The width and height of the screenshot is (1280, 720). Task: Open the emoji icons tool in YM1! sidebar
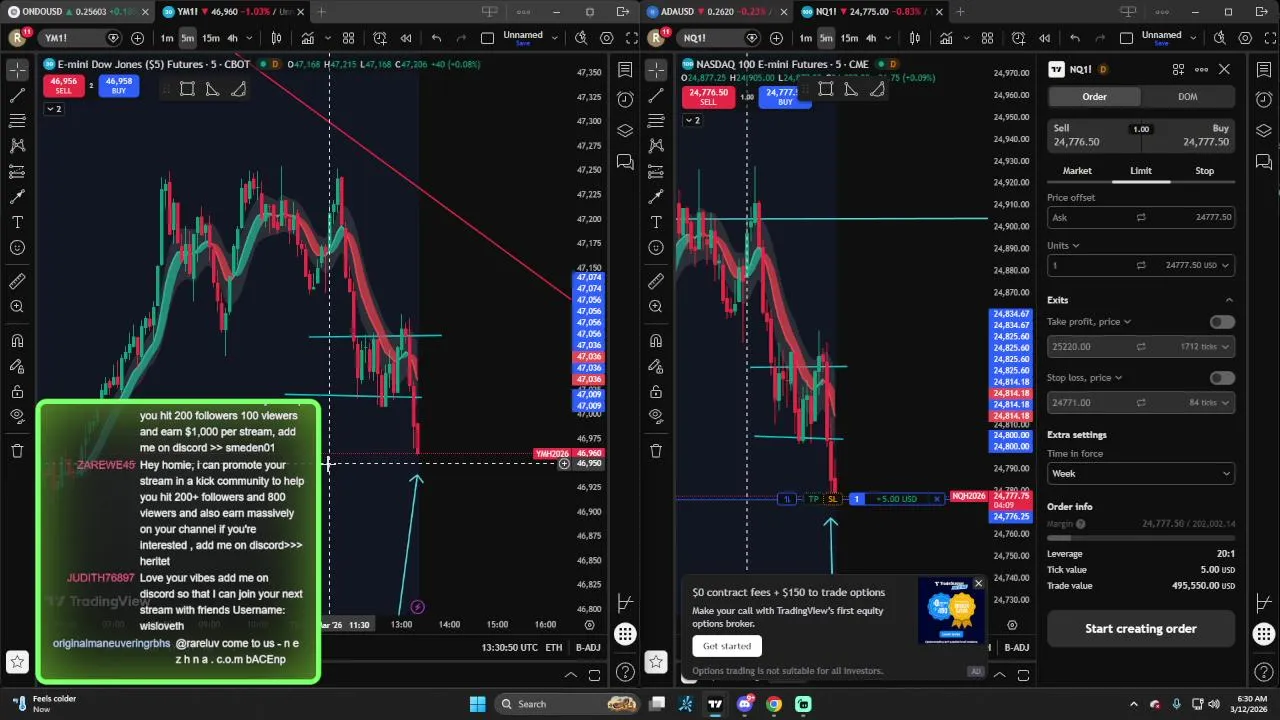pyautogui.click(x=17, y=248)
